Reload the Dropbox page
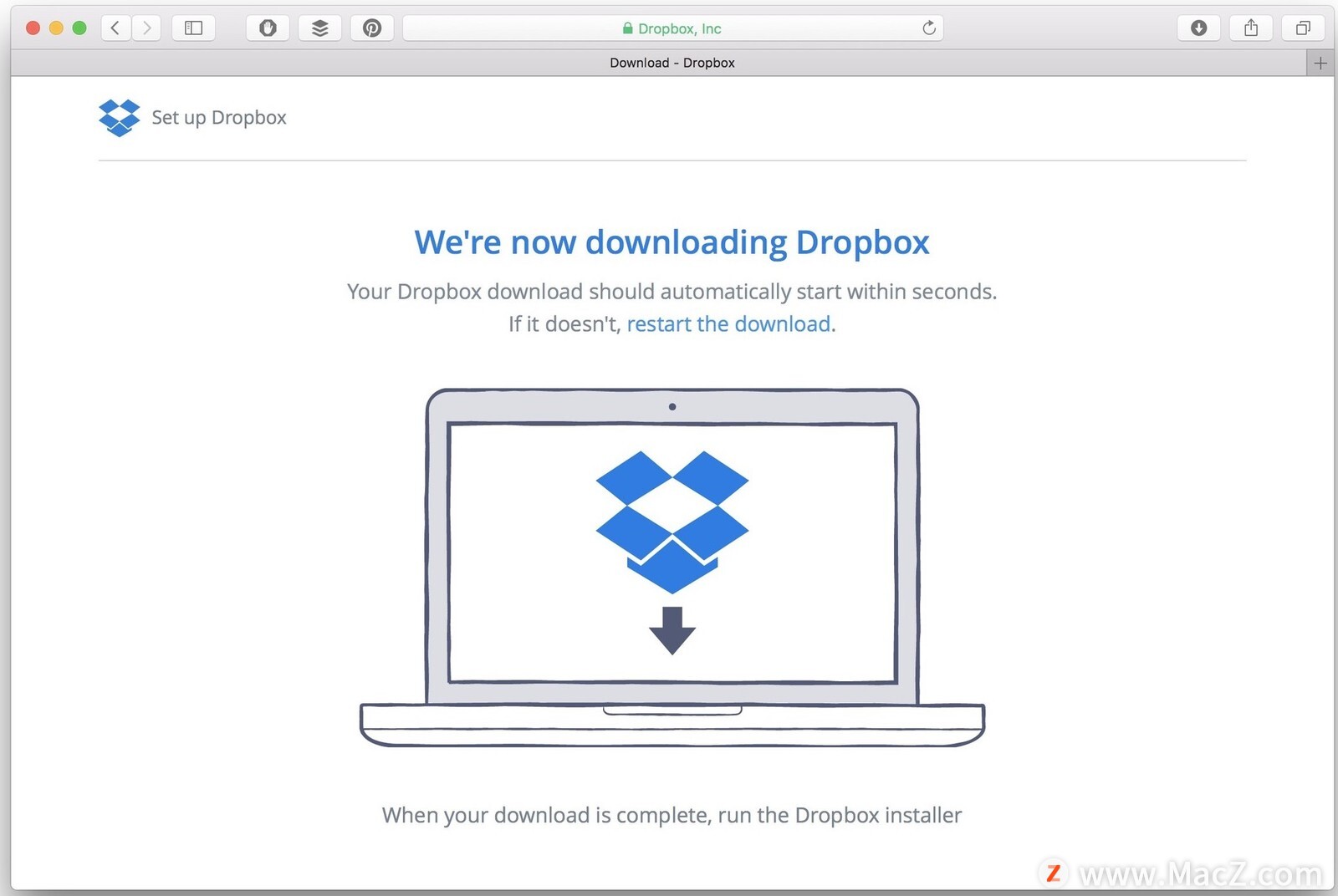 [x=928, y=28]
